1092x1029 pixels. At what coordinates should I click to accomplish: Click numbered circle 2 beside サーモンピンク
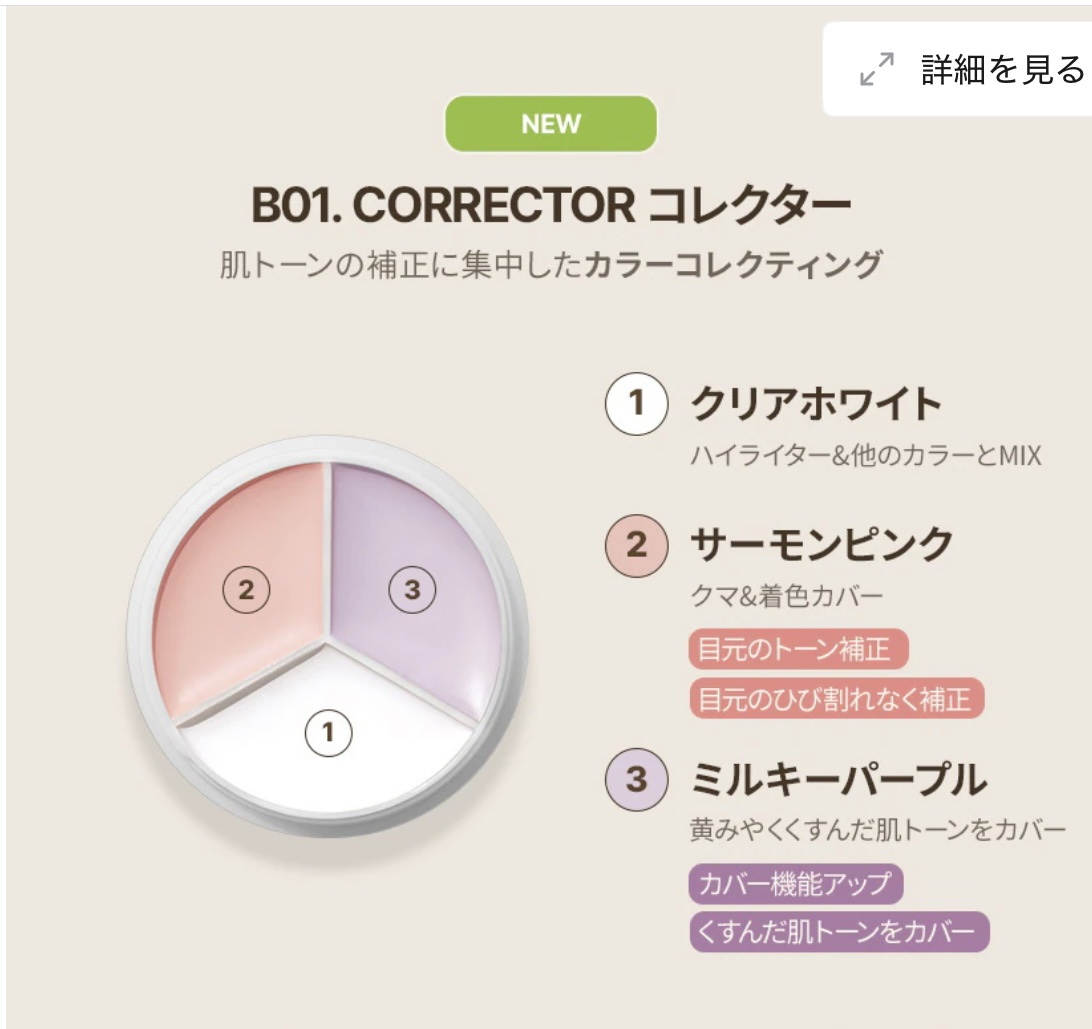pyautogui.click(x=636, y=546)
